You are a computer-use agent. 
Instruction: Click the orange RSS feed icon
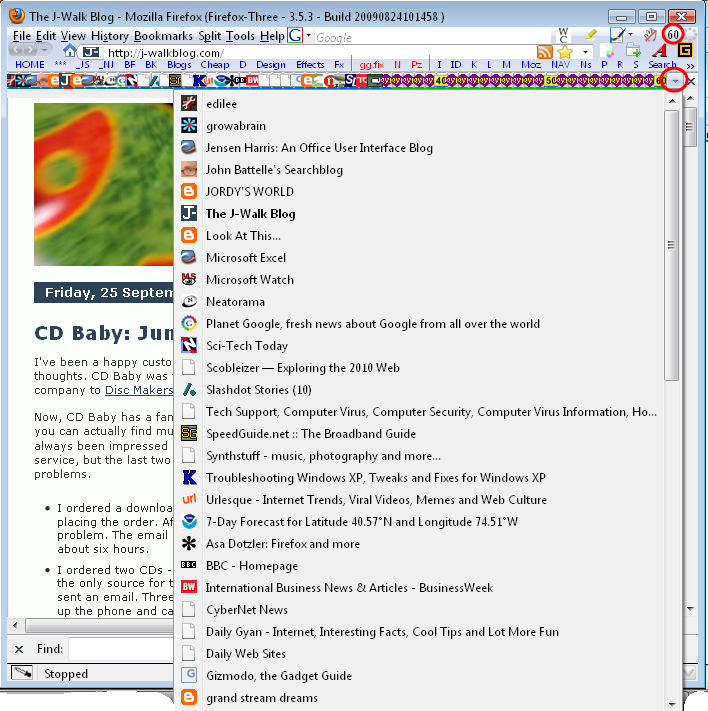(545, 51)
